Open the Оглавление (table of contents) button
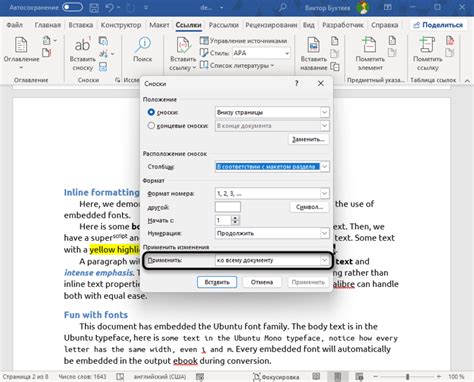The width and height of the screenshot is (474, 382). pyautogui.click(x=21, y=53)
